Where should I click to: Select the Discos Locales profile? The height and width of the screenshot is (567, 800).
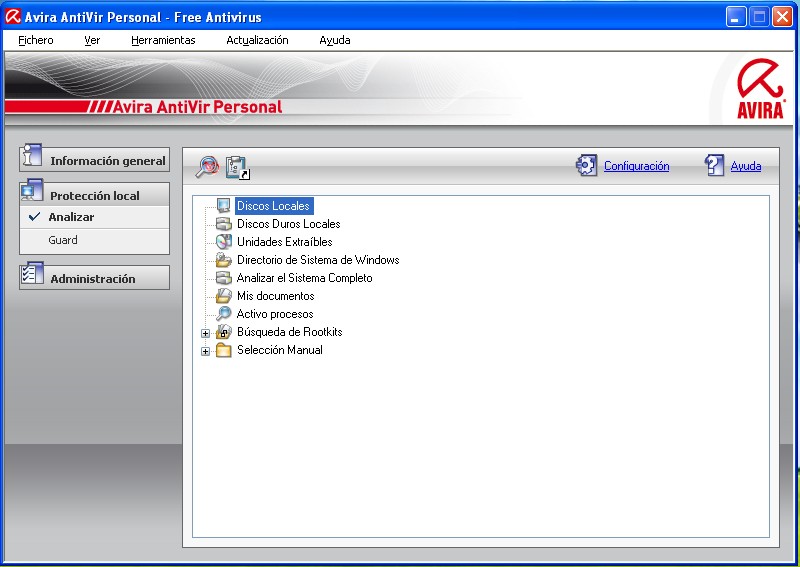(x=274, y=206)
